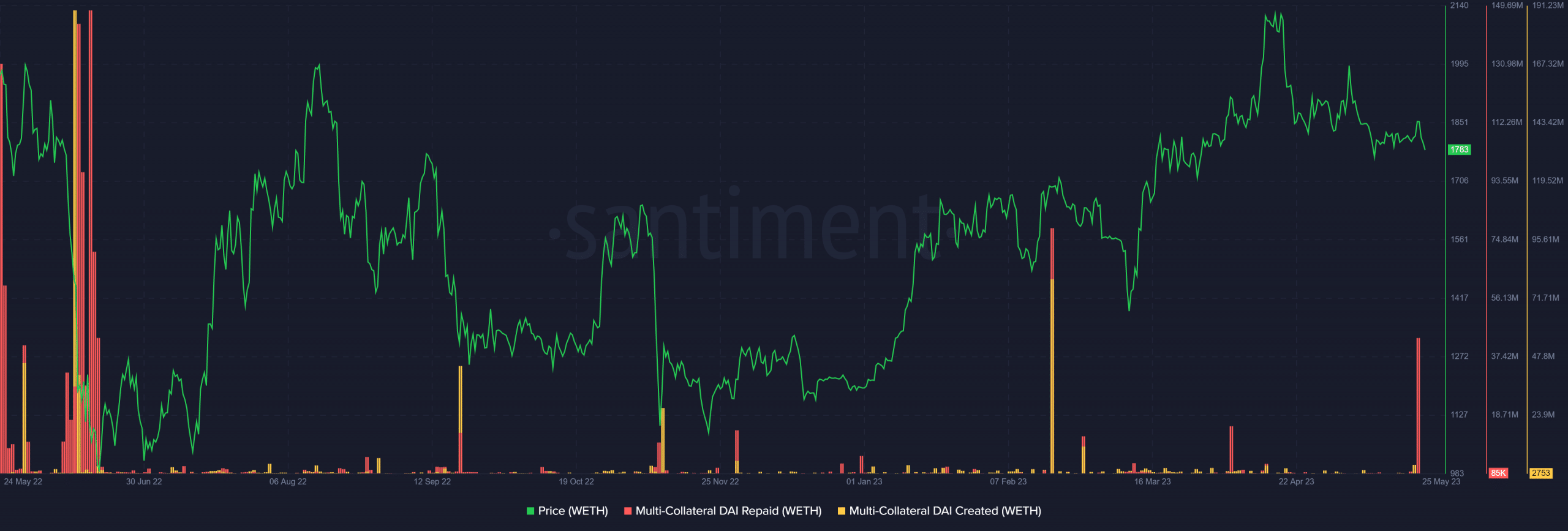The height and width of the screenshot is (531, 1568).
Task: Click the 191.23M created axis value
Action: click(x=1548, y=6)
